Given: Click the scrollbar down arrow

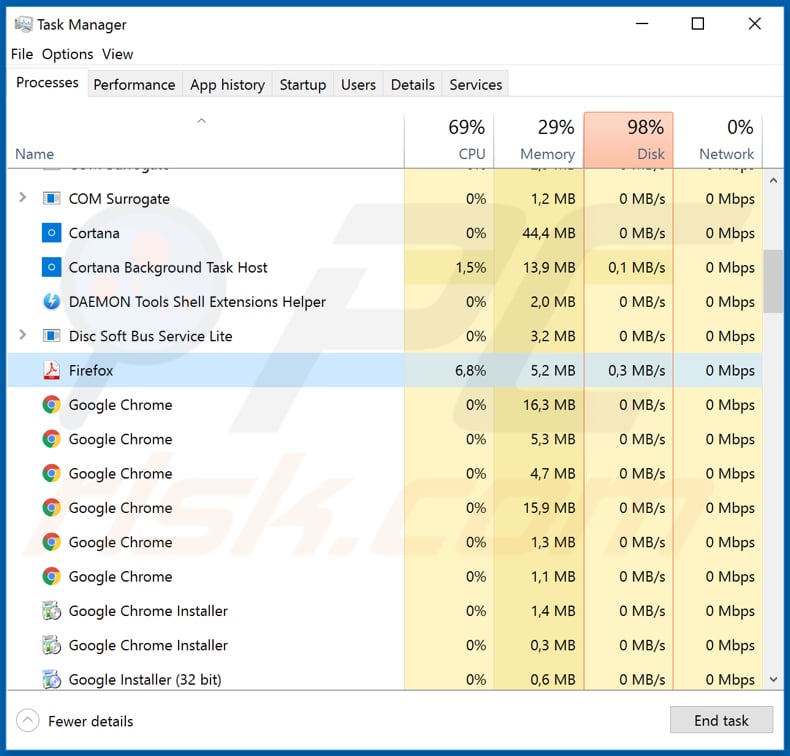Looking at the screenshot, I should tap(773, 679).
